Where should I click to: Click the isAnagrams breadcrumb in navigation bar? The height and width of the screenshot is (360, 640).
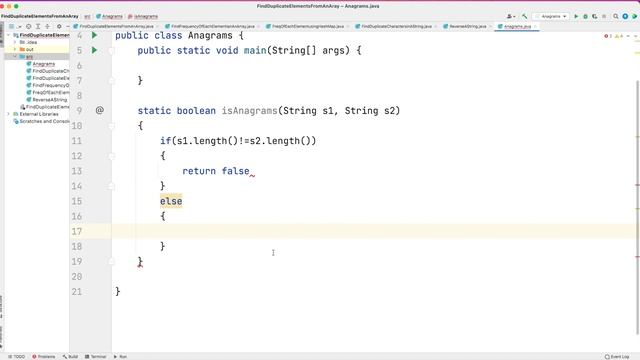coord(142,16)
